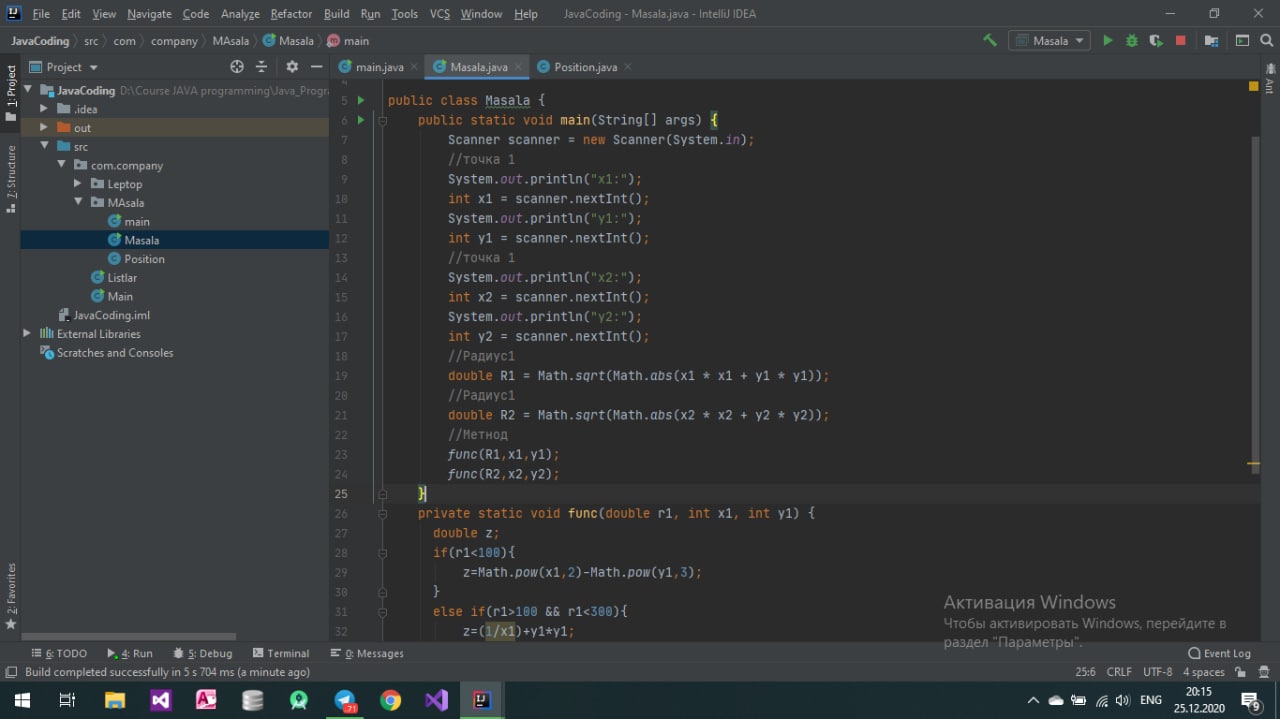Toggle the 1: Project tool window stripe
Screen dimensions: 1280x719
tap(11, 90)
